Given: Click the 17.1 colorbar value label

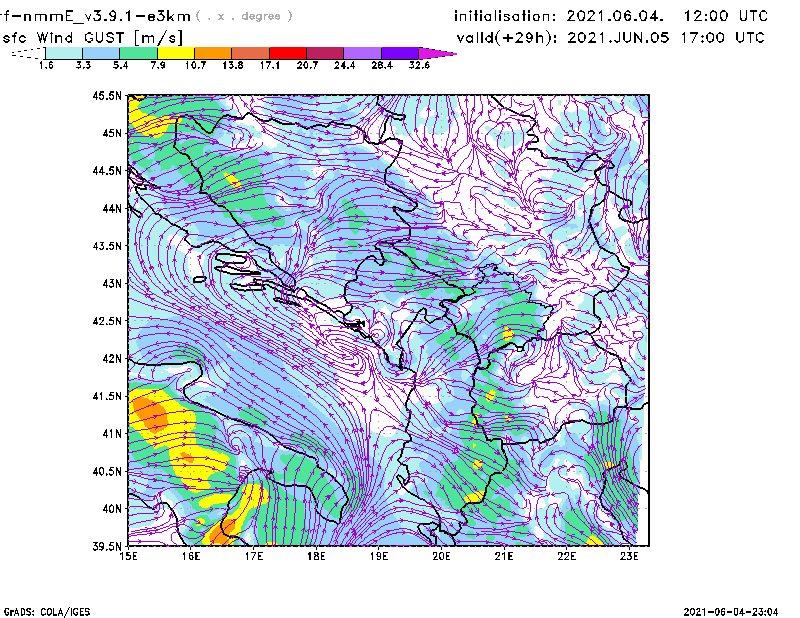Looking at the screenshot, I should (270, 65).
